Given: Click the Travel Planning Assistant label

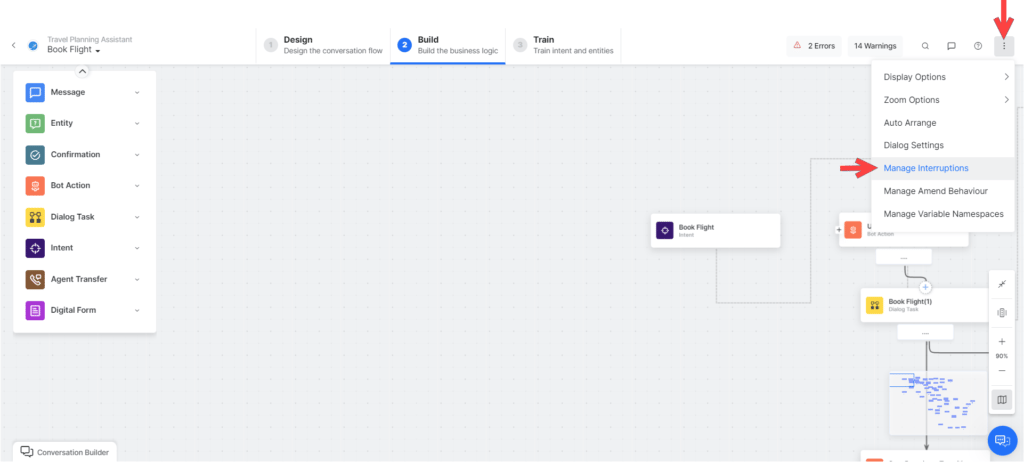Looking at the screenshot, I should (x=89, y=39).
